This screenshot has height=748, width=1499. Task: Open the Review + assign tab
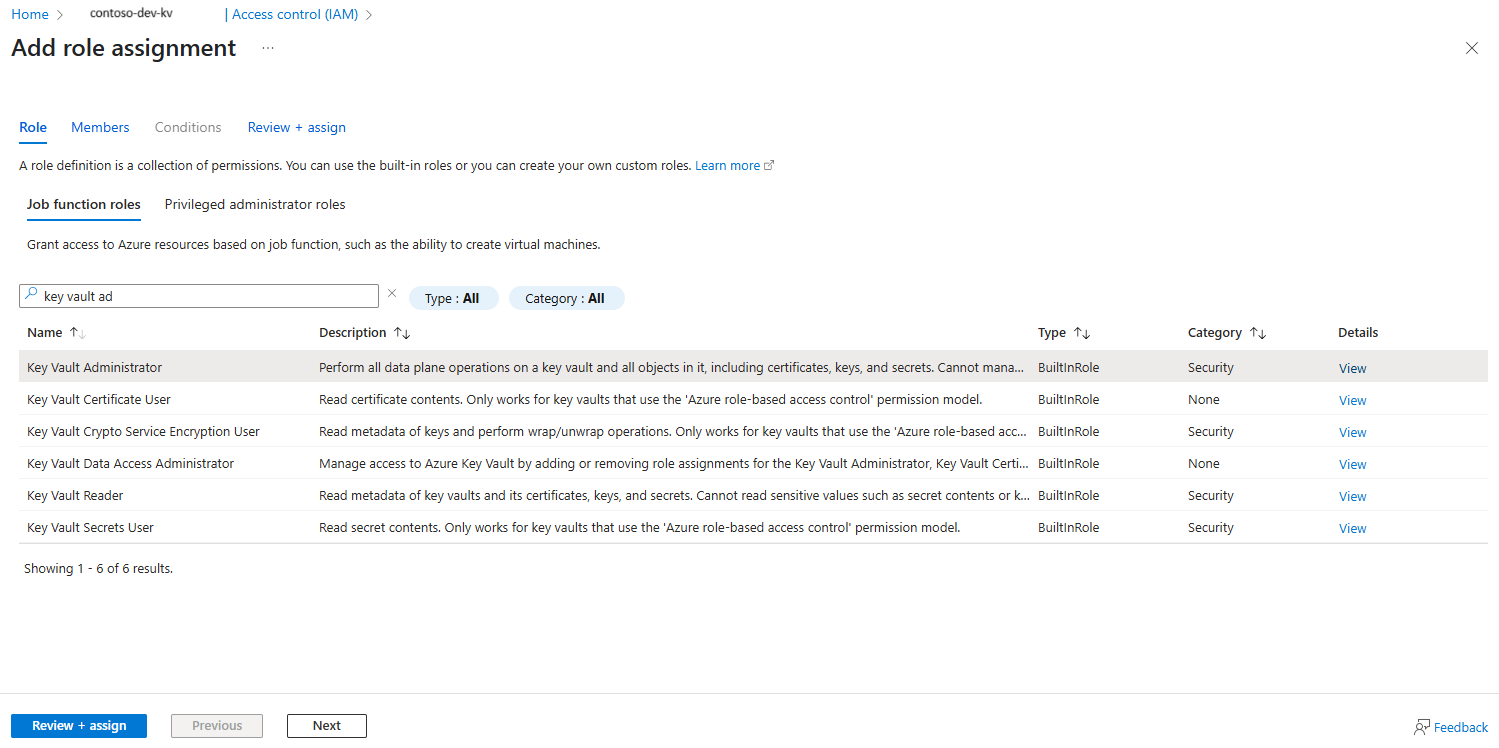[297, 127]
